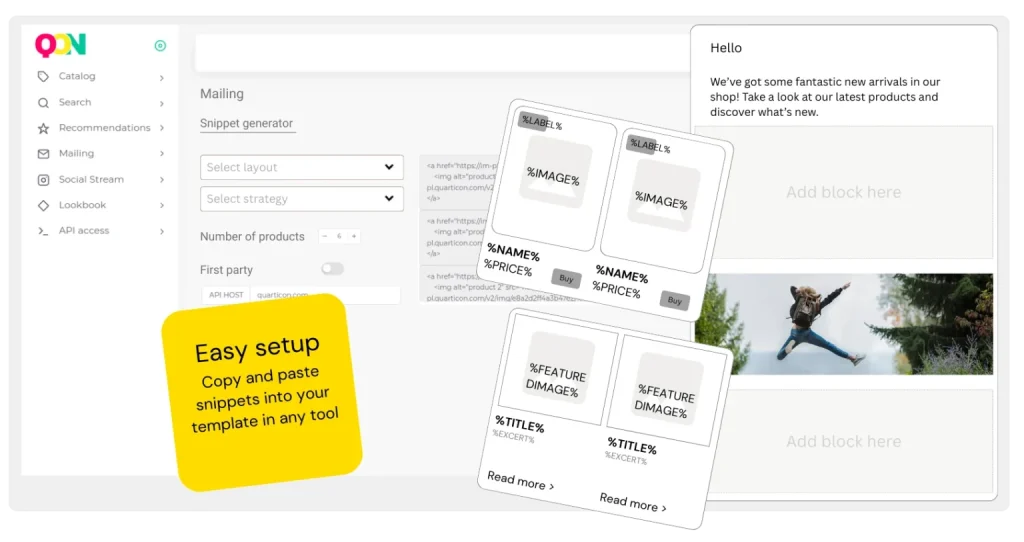Viewport: 1024px width, 542px height.
Task: Open the Select strategy dropdown
Action: [302, 199]
